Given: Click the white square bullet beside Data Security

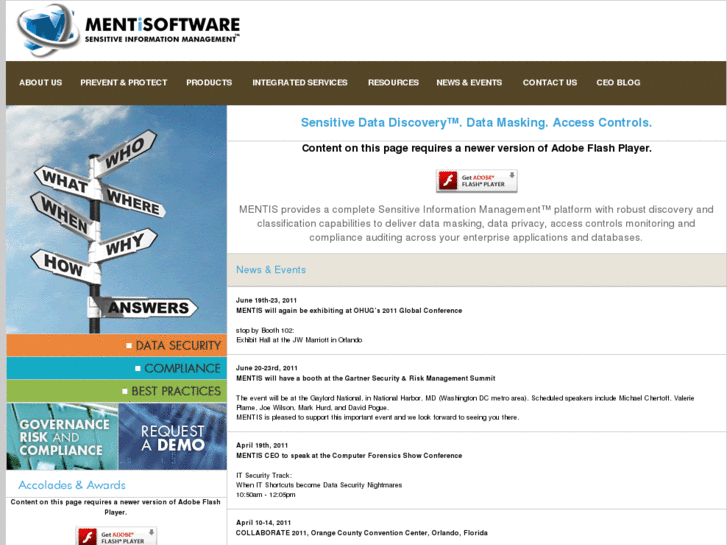Looking at the screenshot, I should 129,346.
